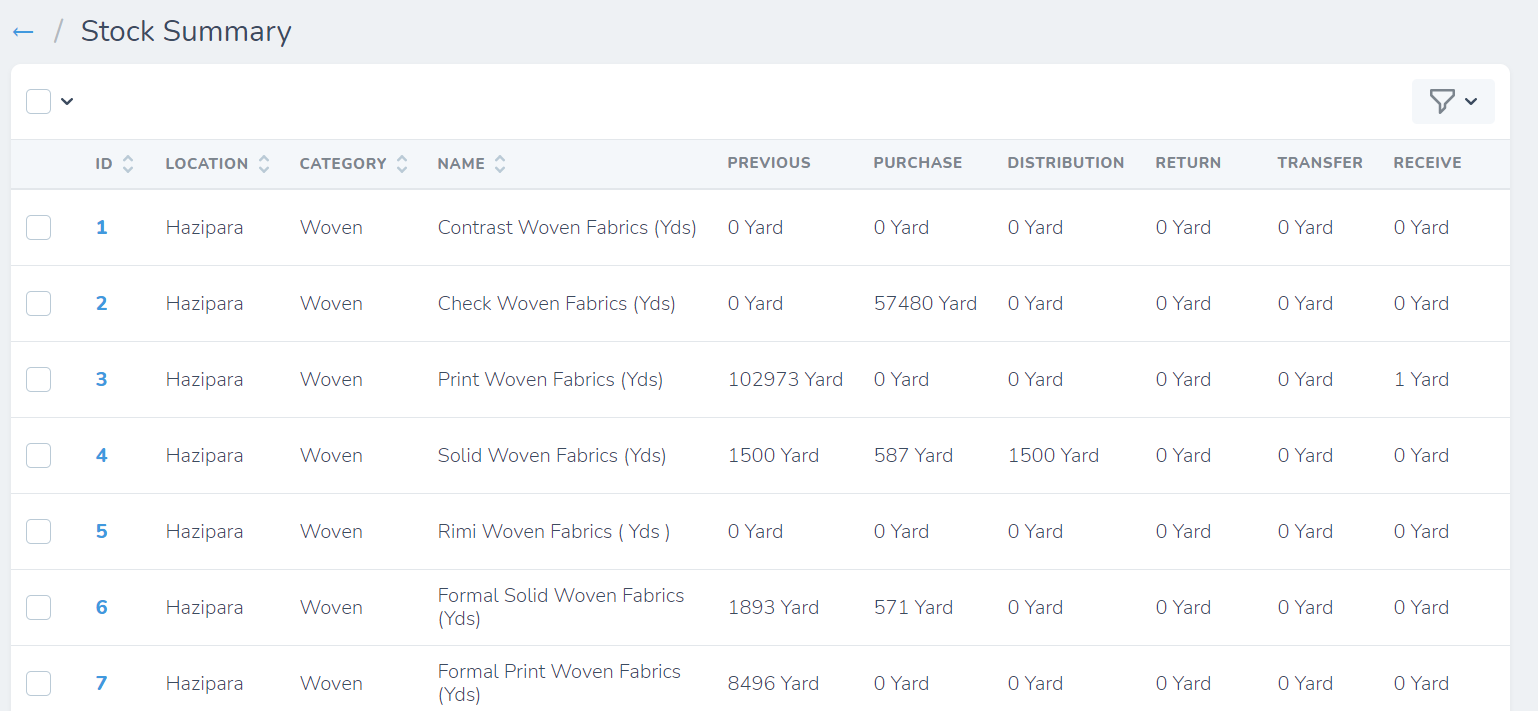The height and width of the screenshot is (711, 1538).
Task: Select the Formal Solid Woven Fabrics row checkbox
Action: (39, 607)
